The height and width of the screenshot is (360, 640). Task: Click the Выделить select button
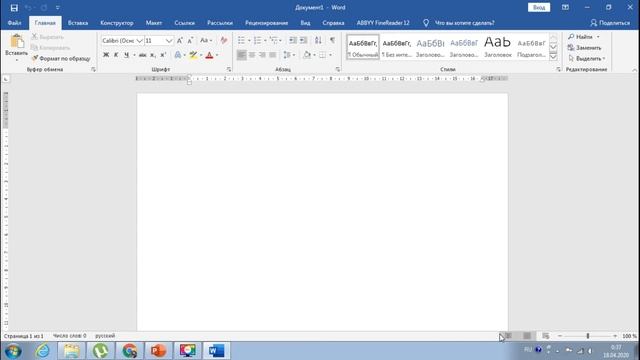point(587,58)
